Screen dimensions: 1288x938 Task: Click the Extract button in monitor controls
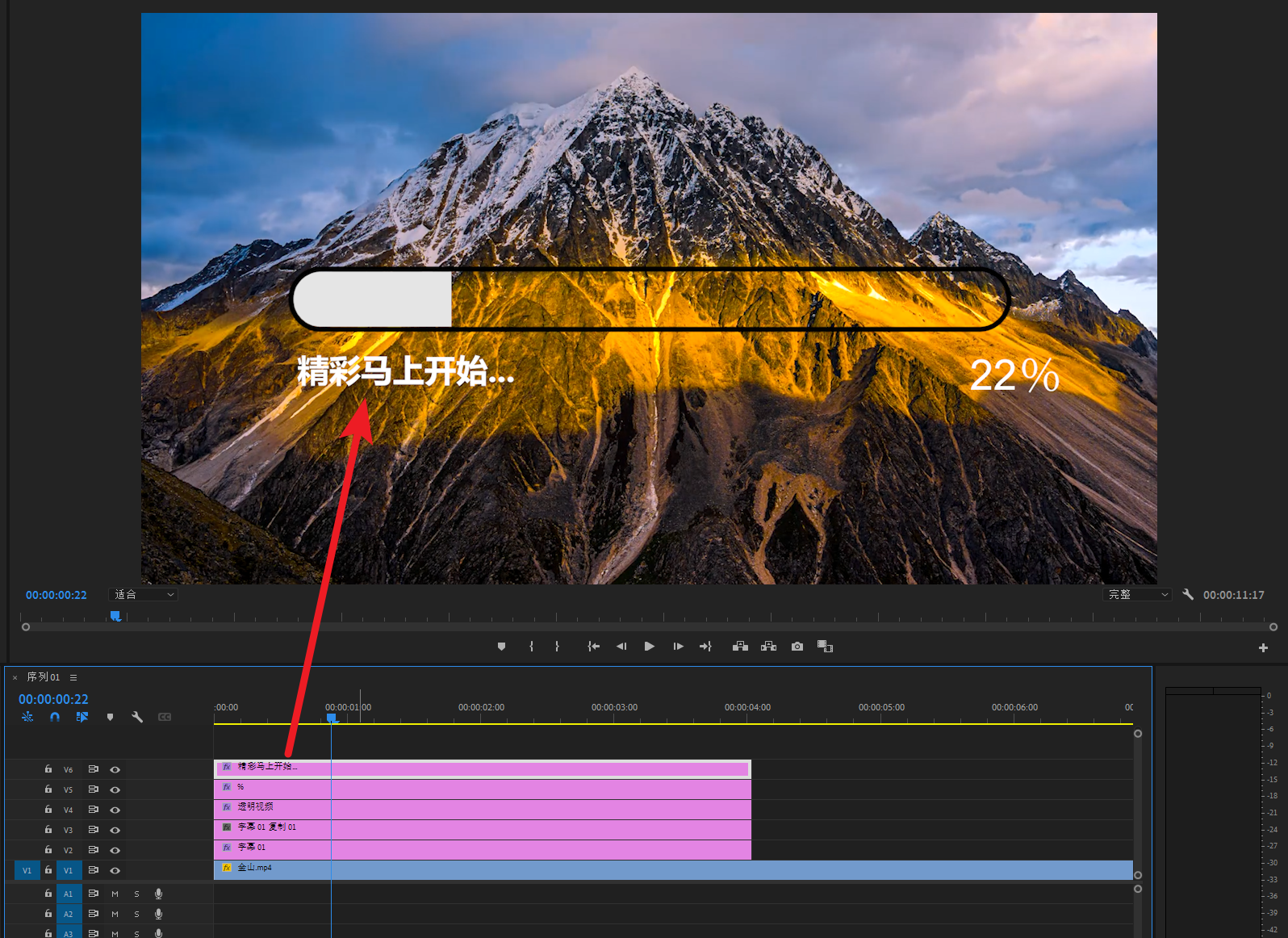(768, 647)
